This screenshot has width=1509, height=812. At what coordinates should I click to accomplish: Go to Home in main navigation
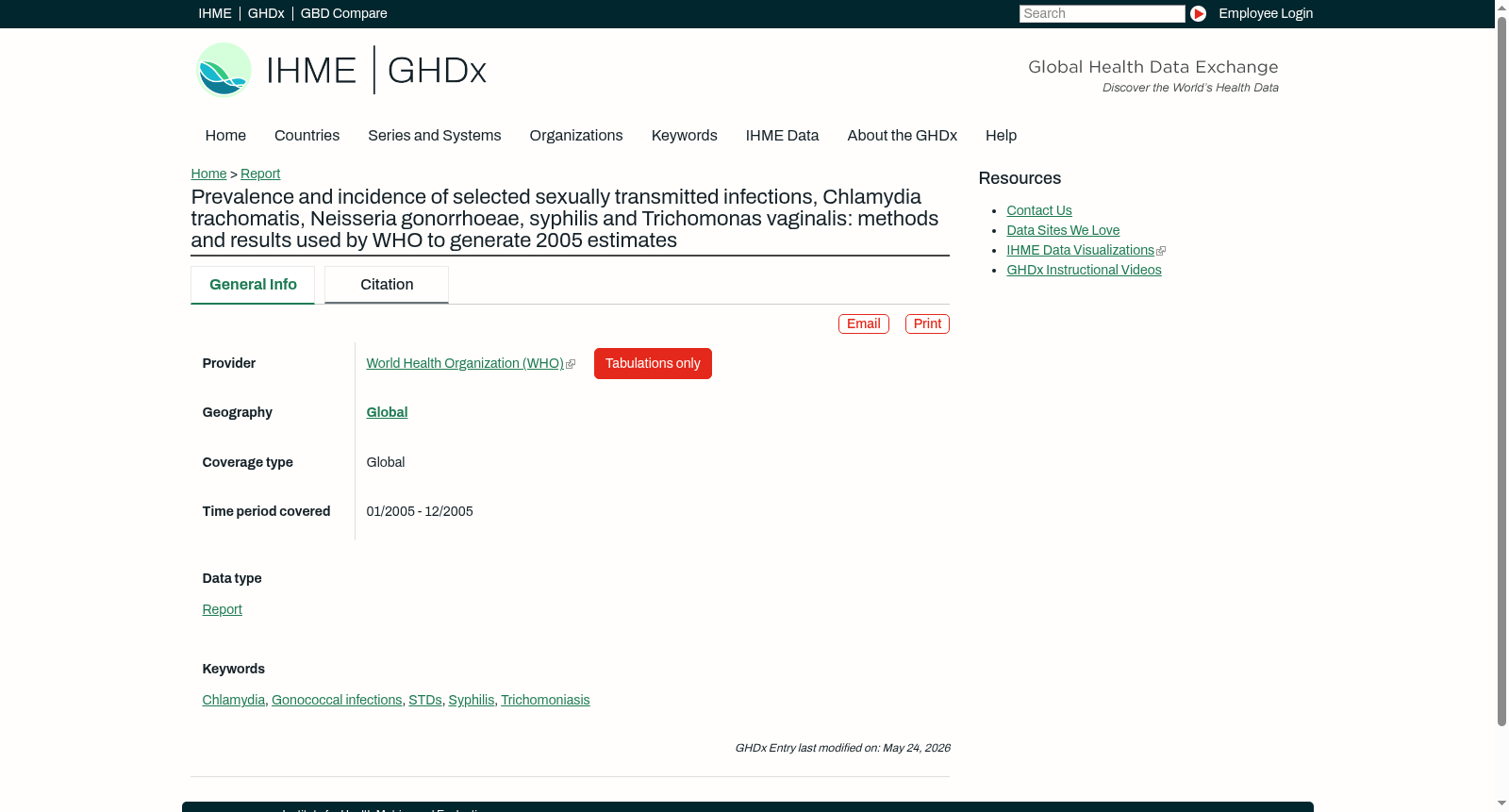pos(225,135)
